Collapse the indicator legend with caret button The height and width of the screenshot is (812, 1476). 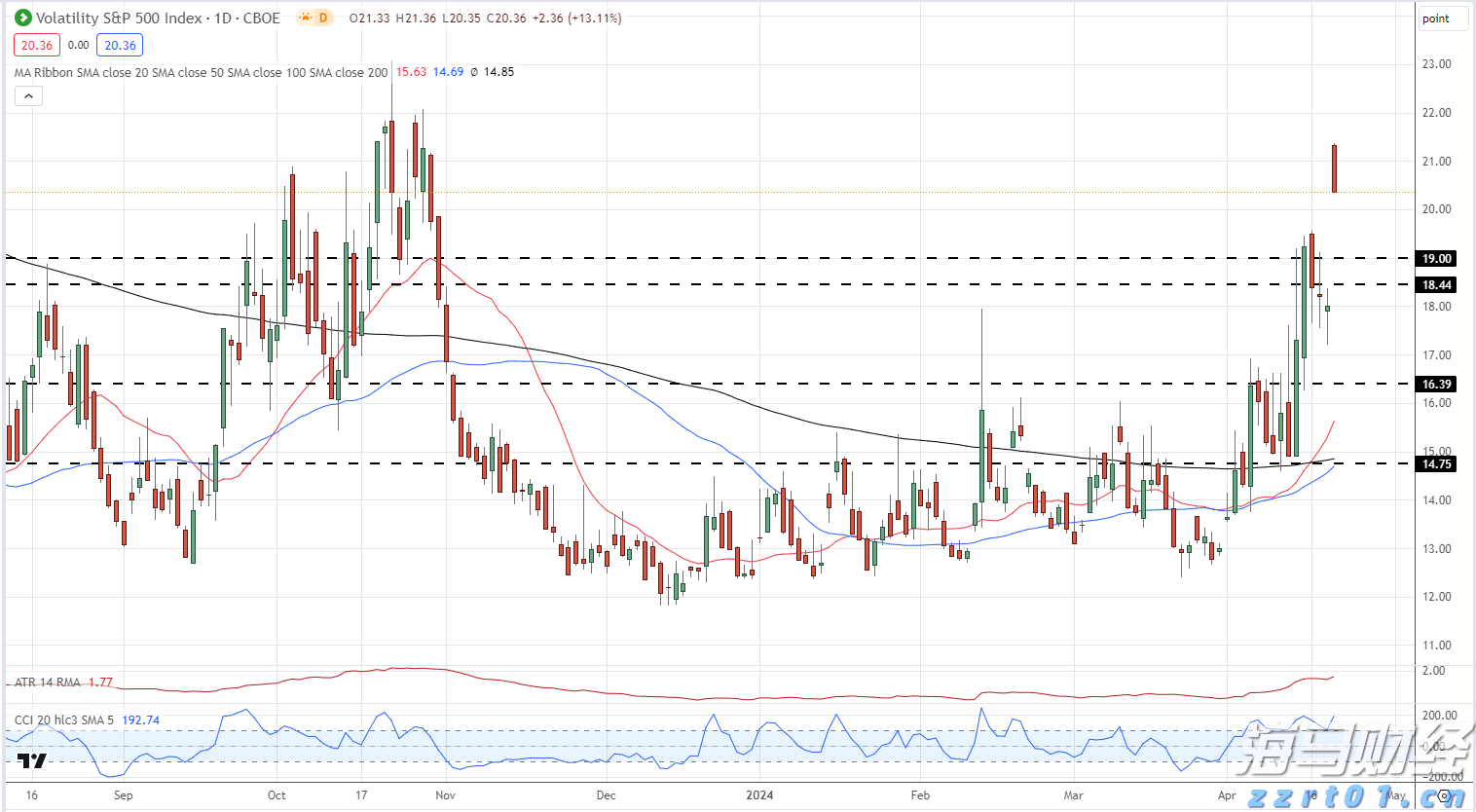(28, 95)
